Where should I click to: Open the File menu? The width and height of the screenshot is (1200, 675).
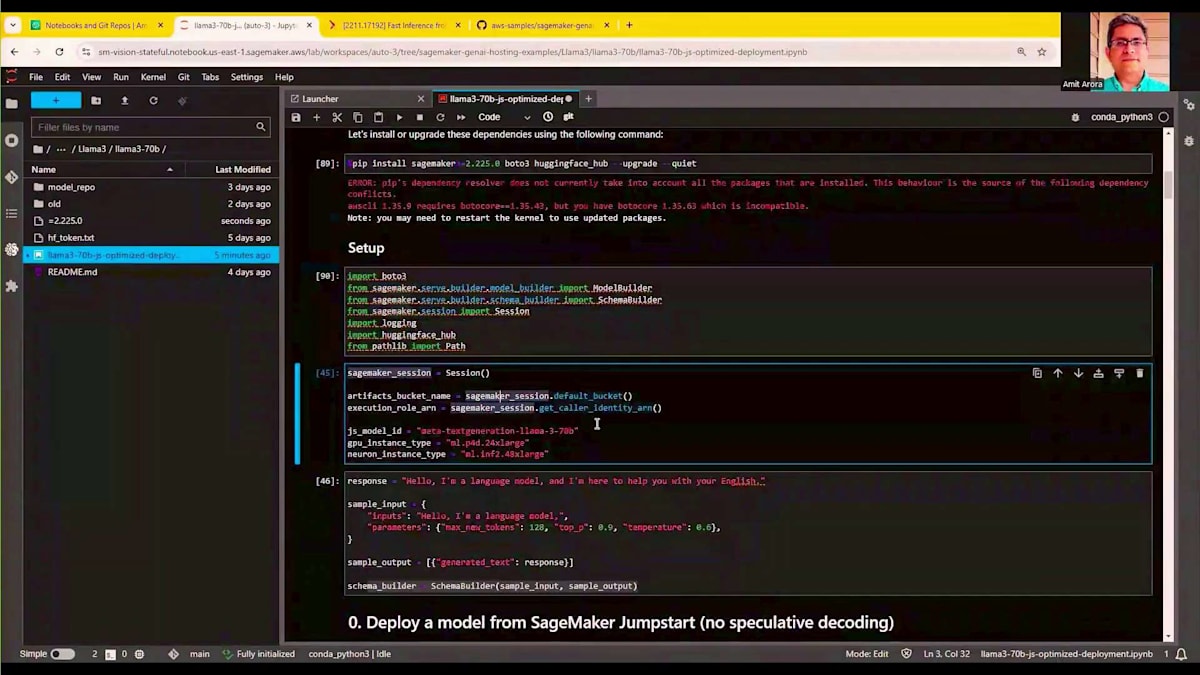[x=36, y=77]
